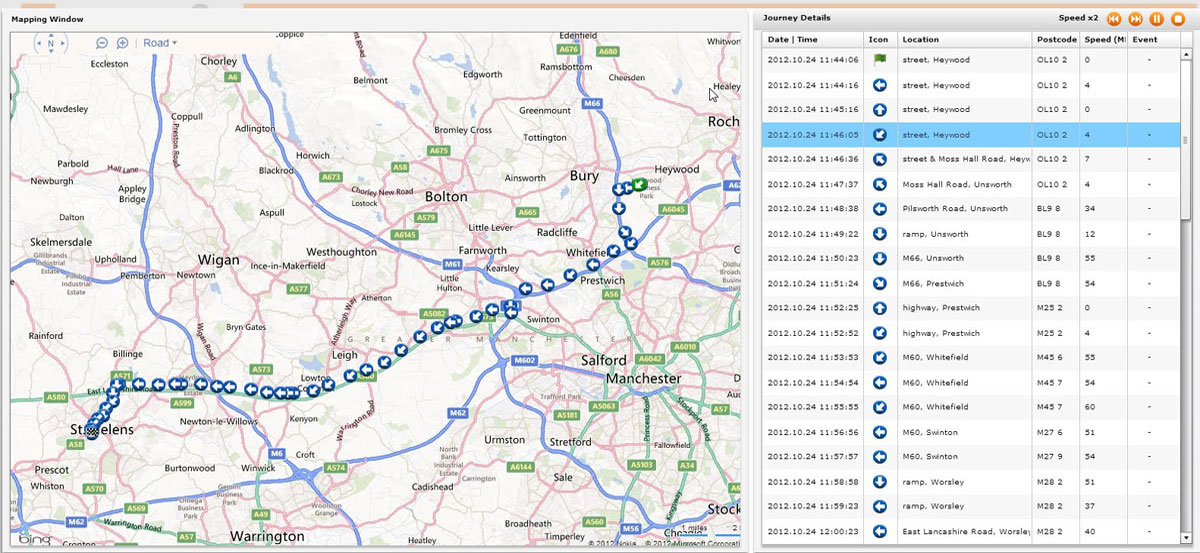Click the direction icon in 11:55:55 row

pos(879,408)
